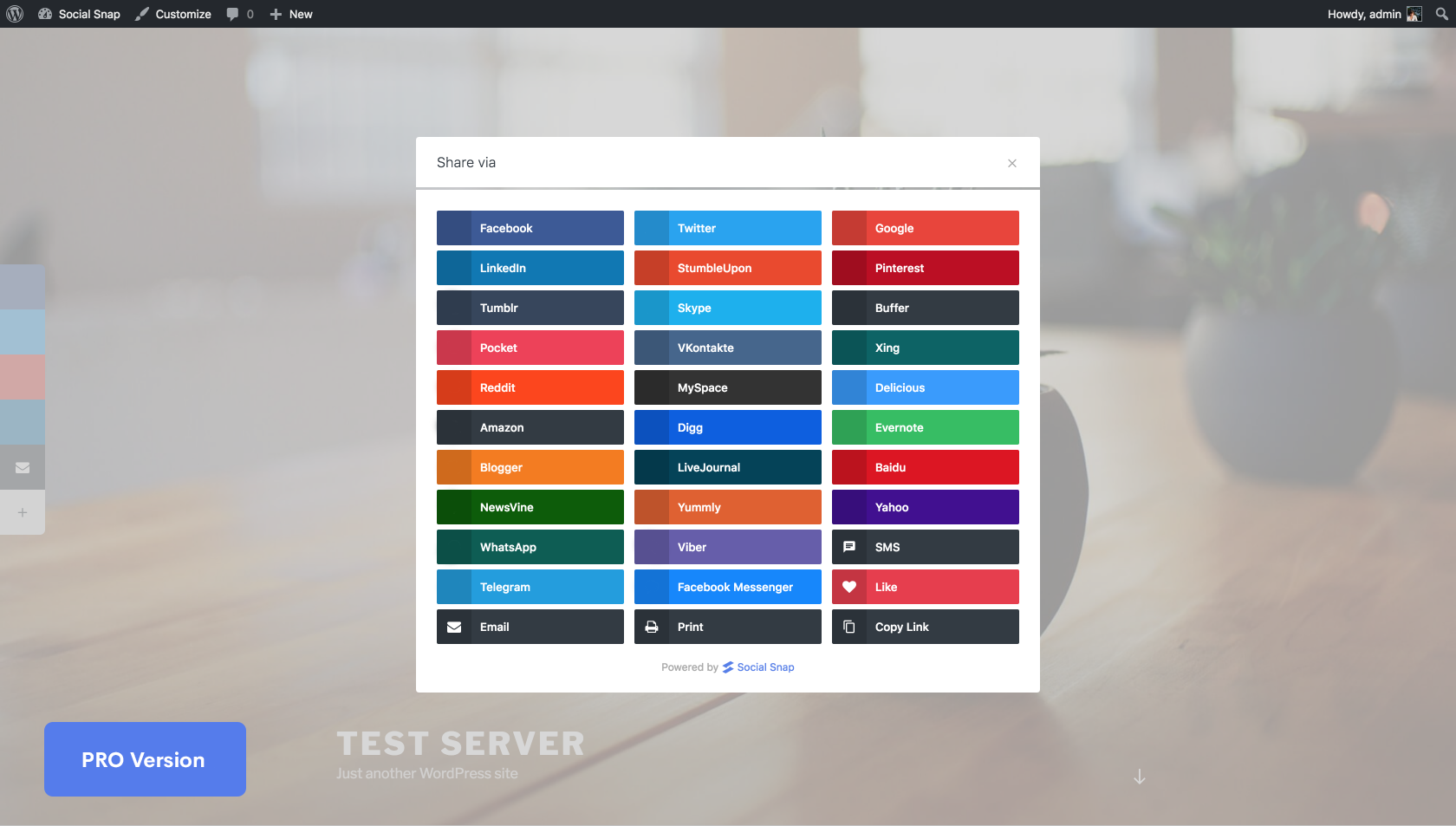Share via Pinterest button

(x=926, y=268)
